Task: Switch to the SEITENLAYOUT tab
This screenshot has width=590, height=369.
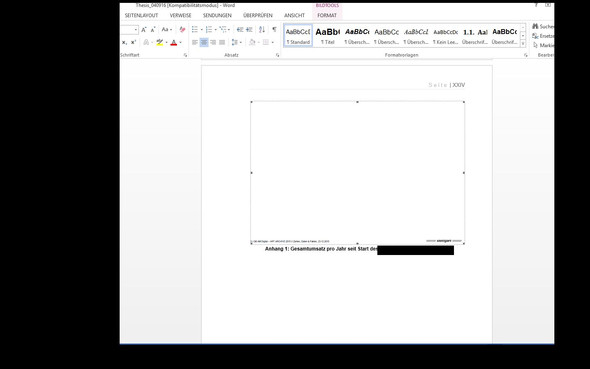Action: 141,15
